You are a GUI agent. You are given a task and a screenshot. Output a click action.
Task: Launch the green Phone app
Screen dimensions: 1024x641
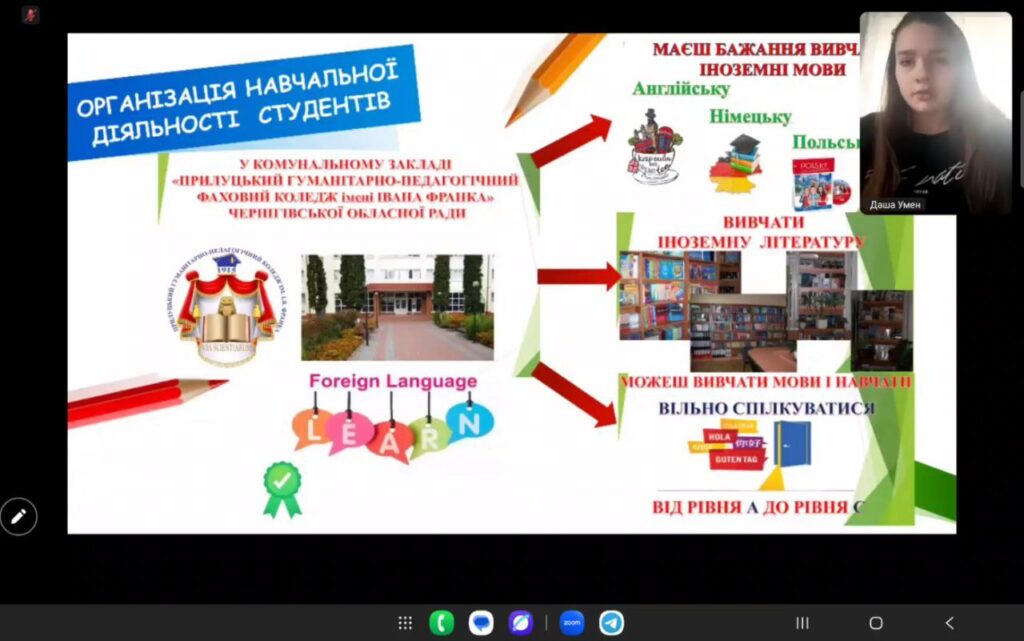click(x=441, y=623)
